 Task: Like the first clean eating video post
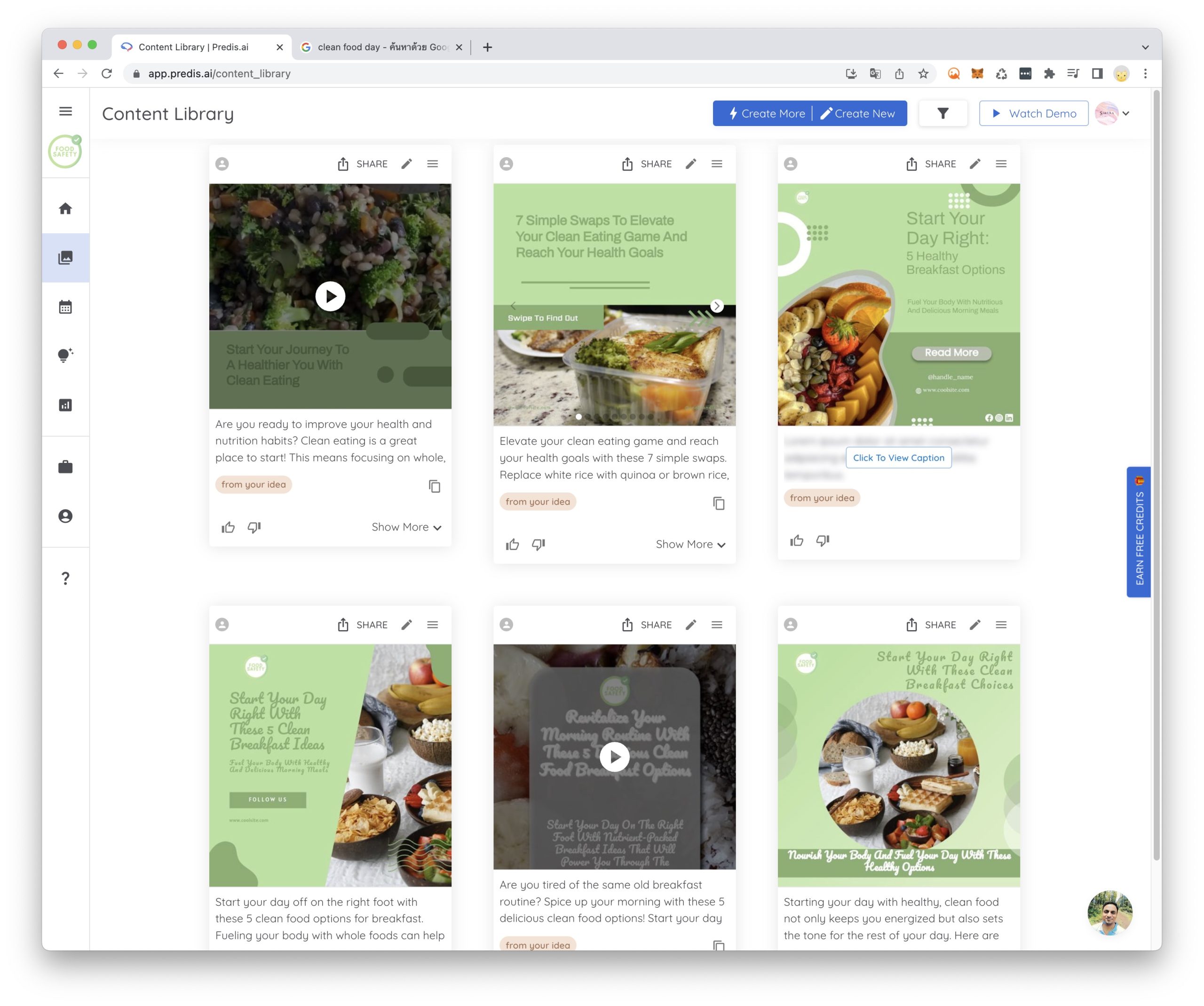[228, 527]
